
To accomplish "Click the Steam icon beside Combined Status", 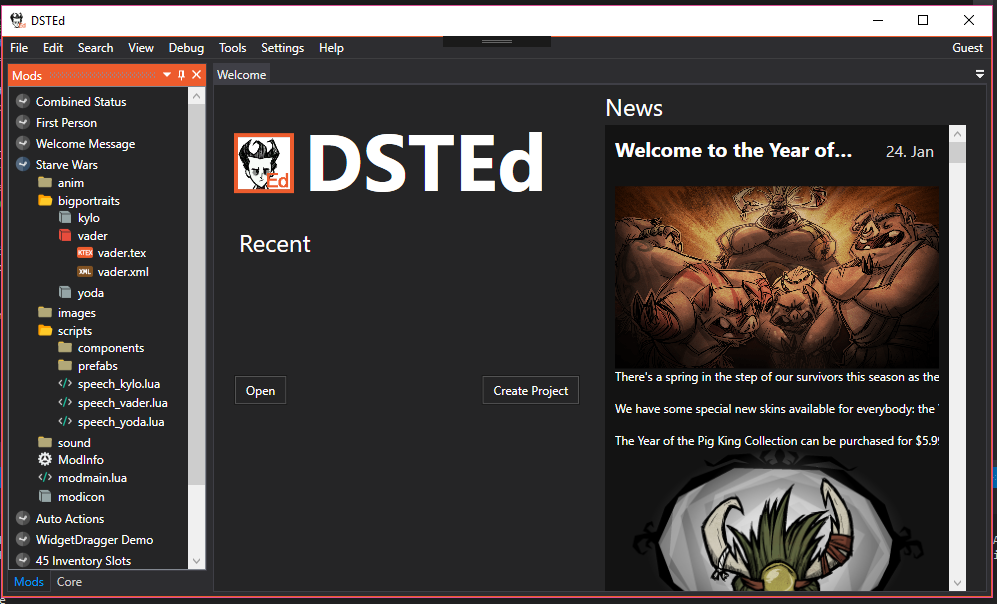I will [23, 102].
